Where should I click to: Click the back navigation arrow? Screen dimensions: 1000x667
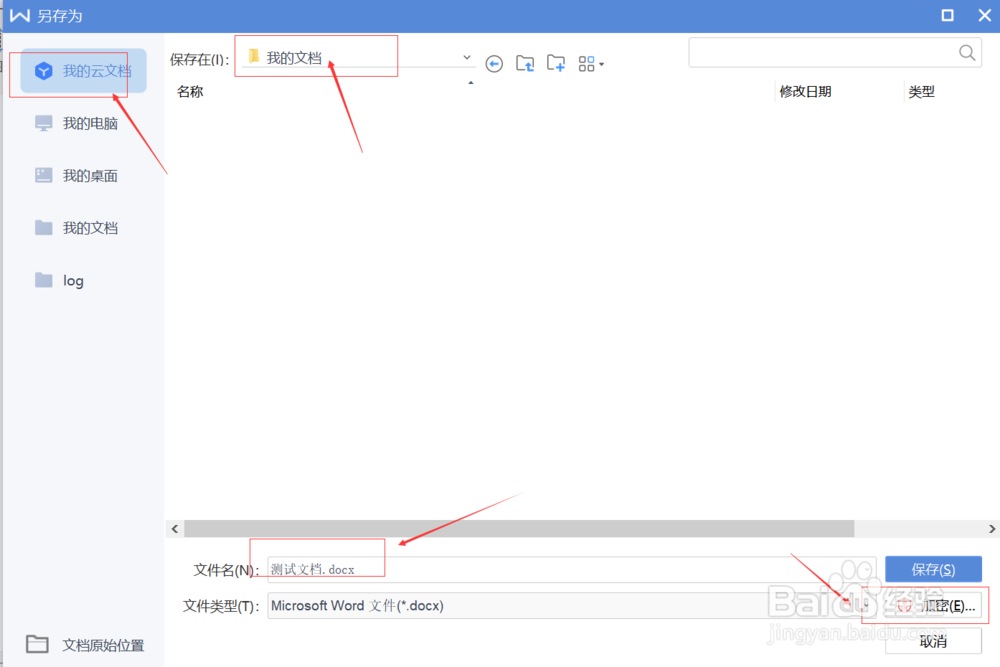coord(494,63)
